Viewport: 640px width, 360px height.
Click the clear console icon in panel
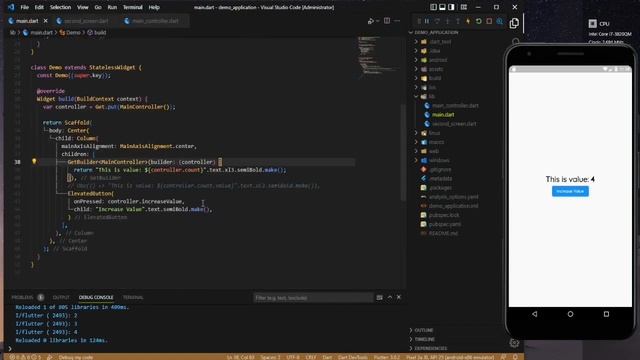(380, 297)
